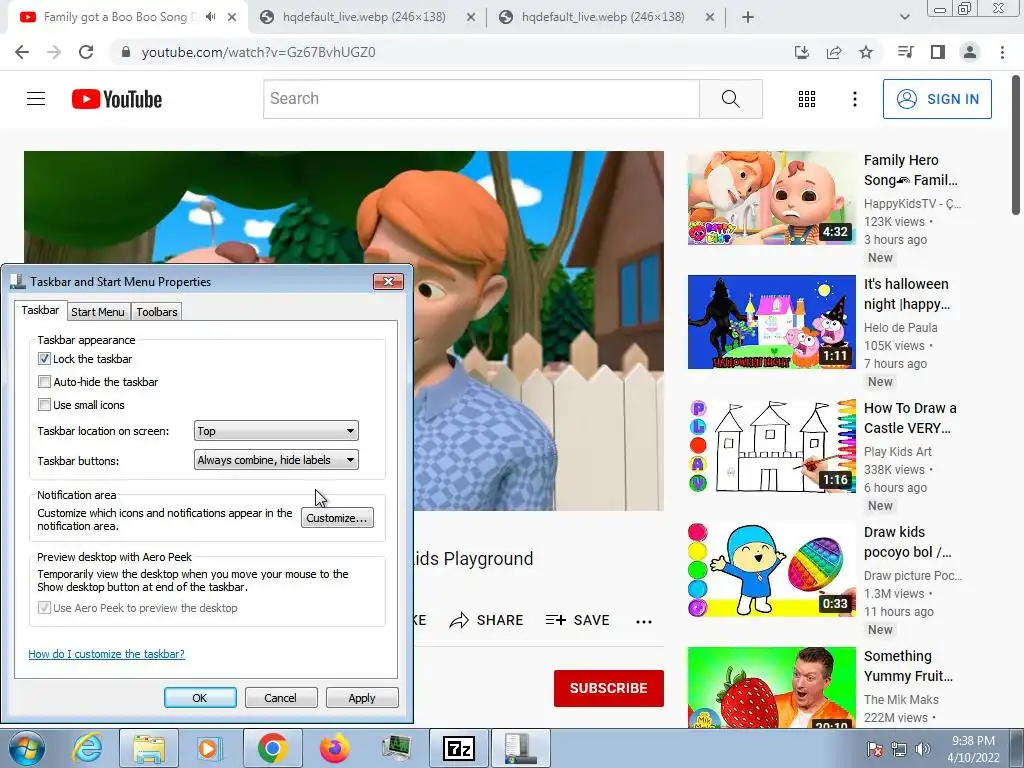Open Chrome's three-dot menu

click(x=1002, y=52)
